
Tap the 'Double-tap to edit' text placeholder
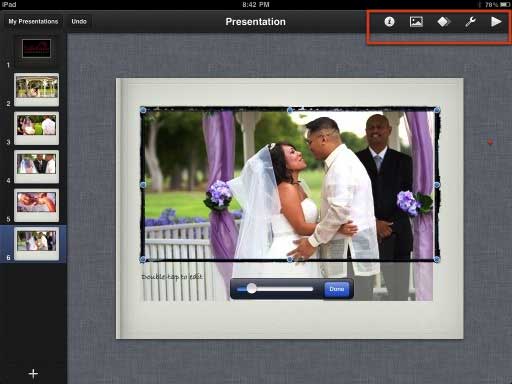172,277
